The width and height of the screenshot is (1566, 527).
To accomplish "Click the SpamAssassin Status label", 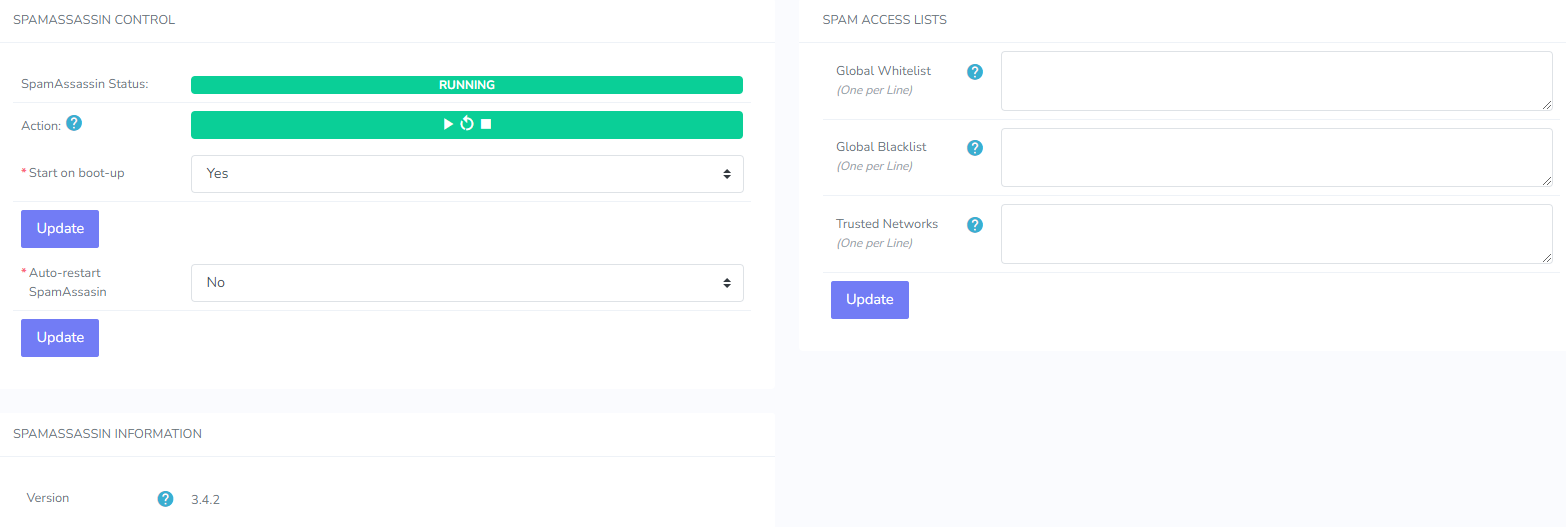I will pos(85,84).
